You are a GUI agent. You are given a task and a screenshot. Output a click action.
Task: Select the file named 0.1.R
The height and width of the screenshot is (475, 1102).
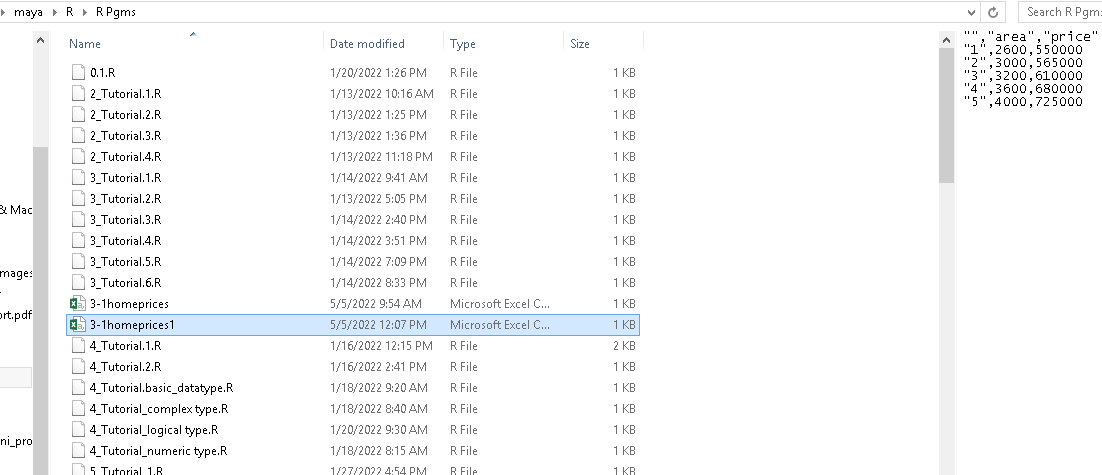(x=103, y=72)
